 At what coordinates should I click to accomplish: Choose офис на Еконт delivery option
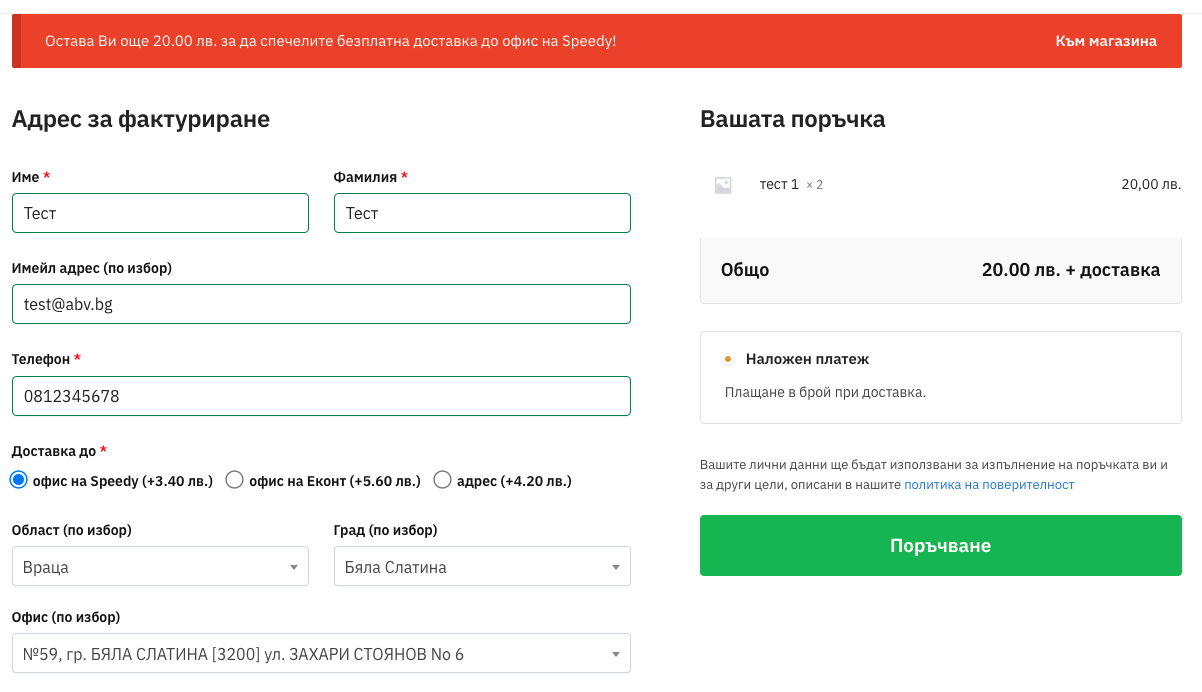[x=235, y=480]
